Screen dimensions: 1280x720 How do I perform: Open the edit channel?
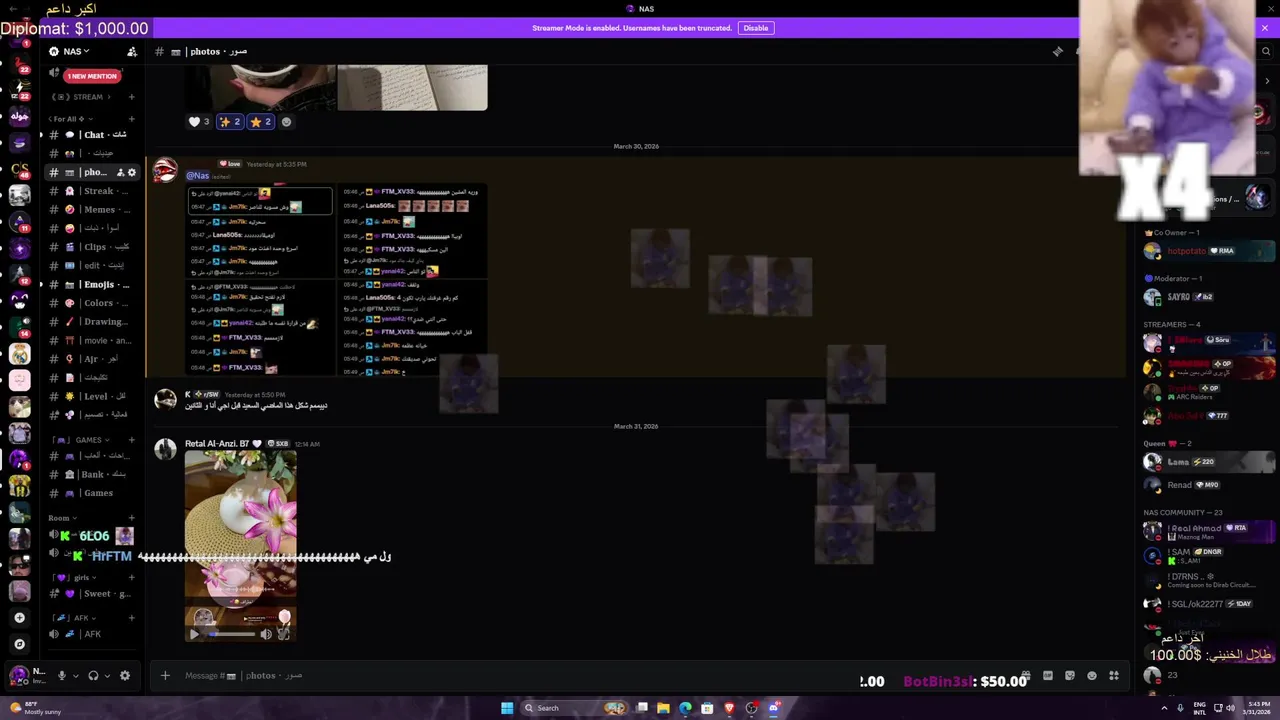(x=93, y=266)
